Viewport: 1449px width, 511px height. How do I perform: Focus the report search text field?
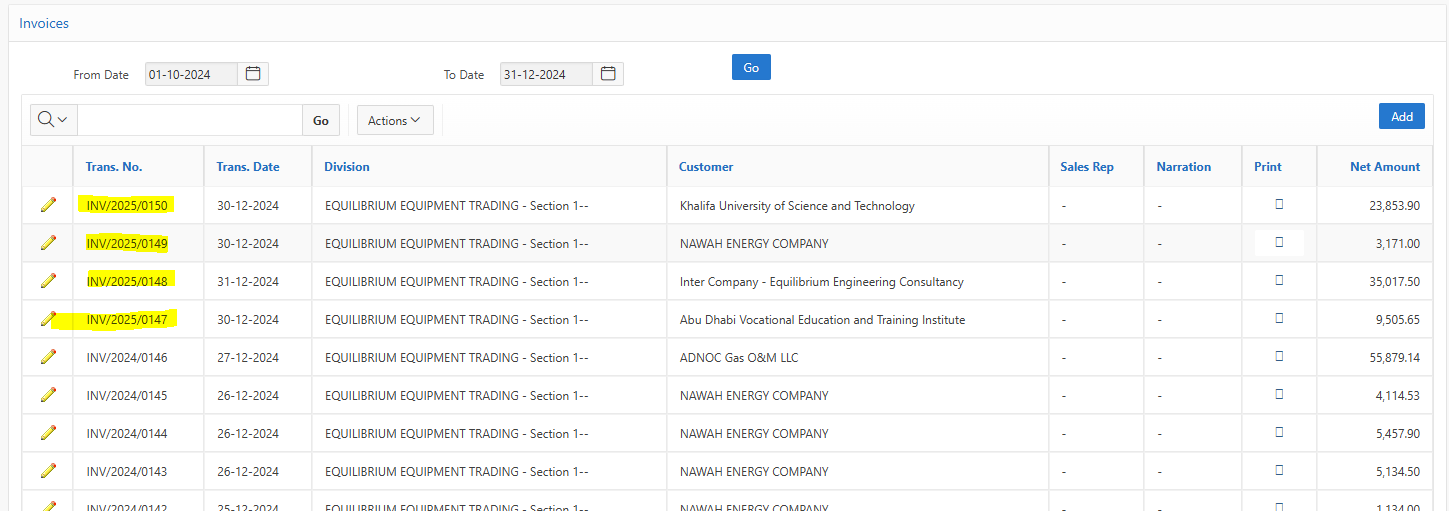click(x=189, y=120)
